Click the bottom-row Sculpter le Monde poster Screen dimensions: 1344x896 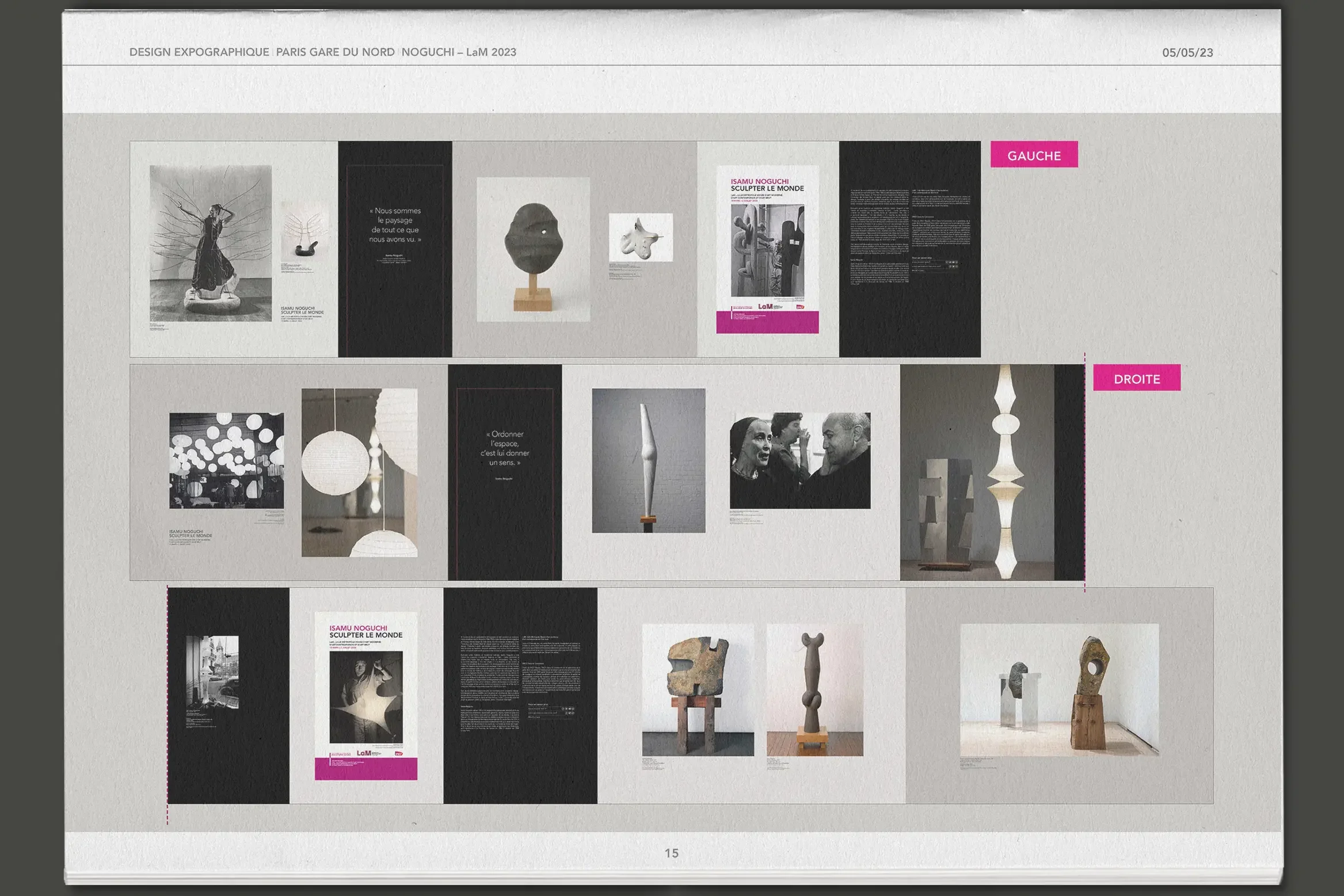366,696
